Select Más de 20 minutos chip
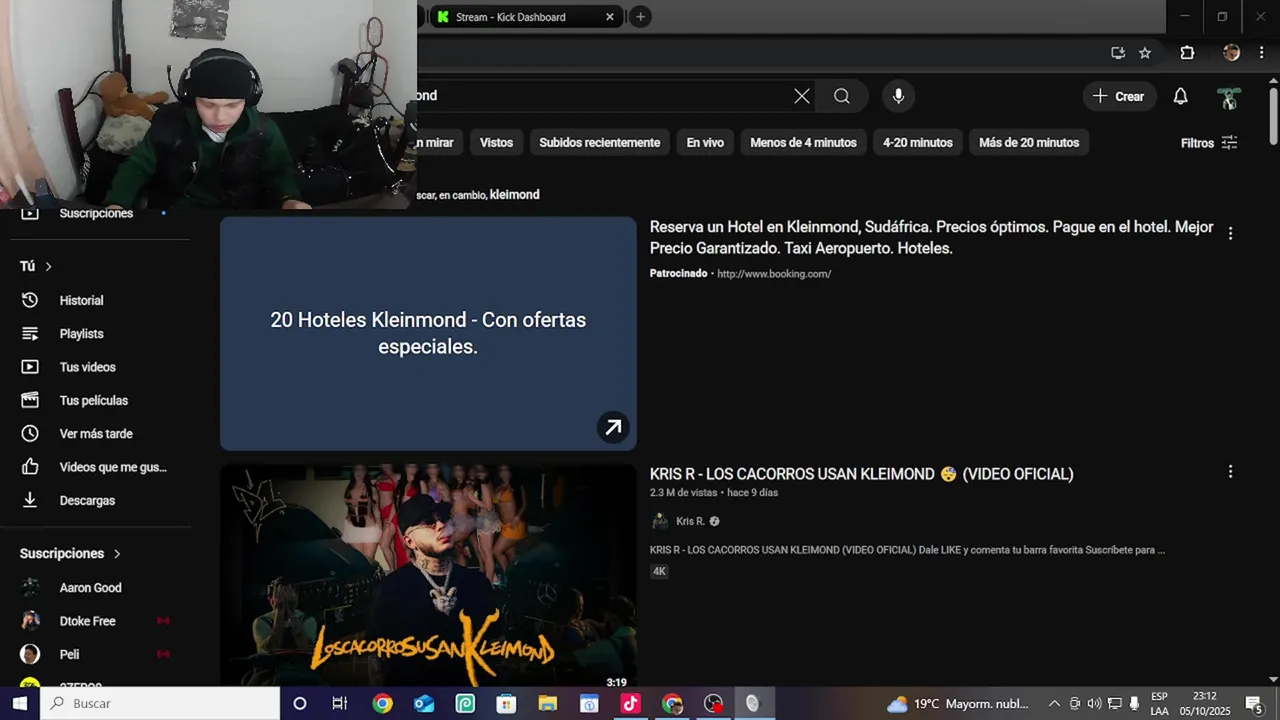The width and height of the screenshot is (1280, 720). click(x=1029, y=143)
